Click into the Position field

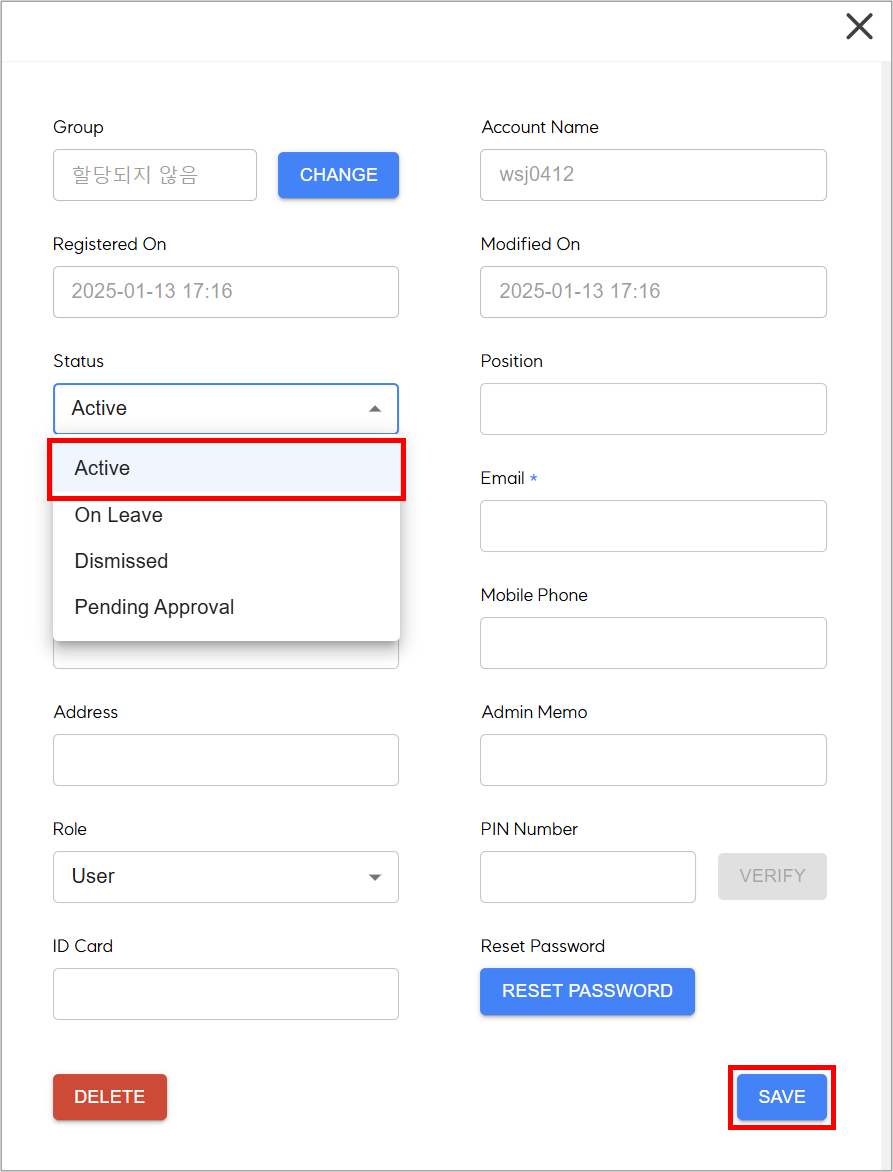653,409
